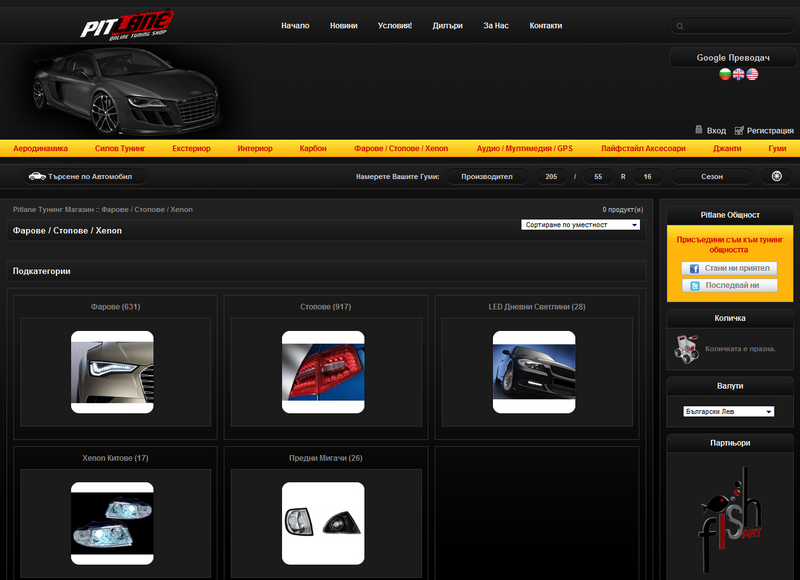Click the Xenon Китове (17) link

115,458
